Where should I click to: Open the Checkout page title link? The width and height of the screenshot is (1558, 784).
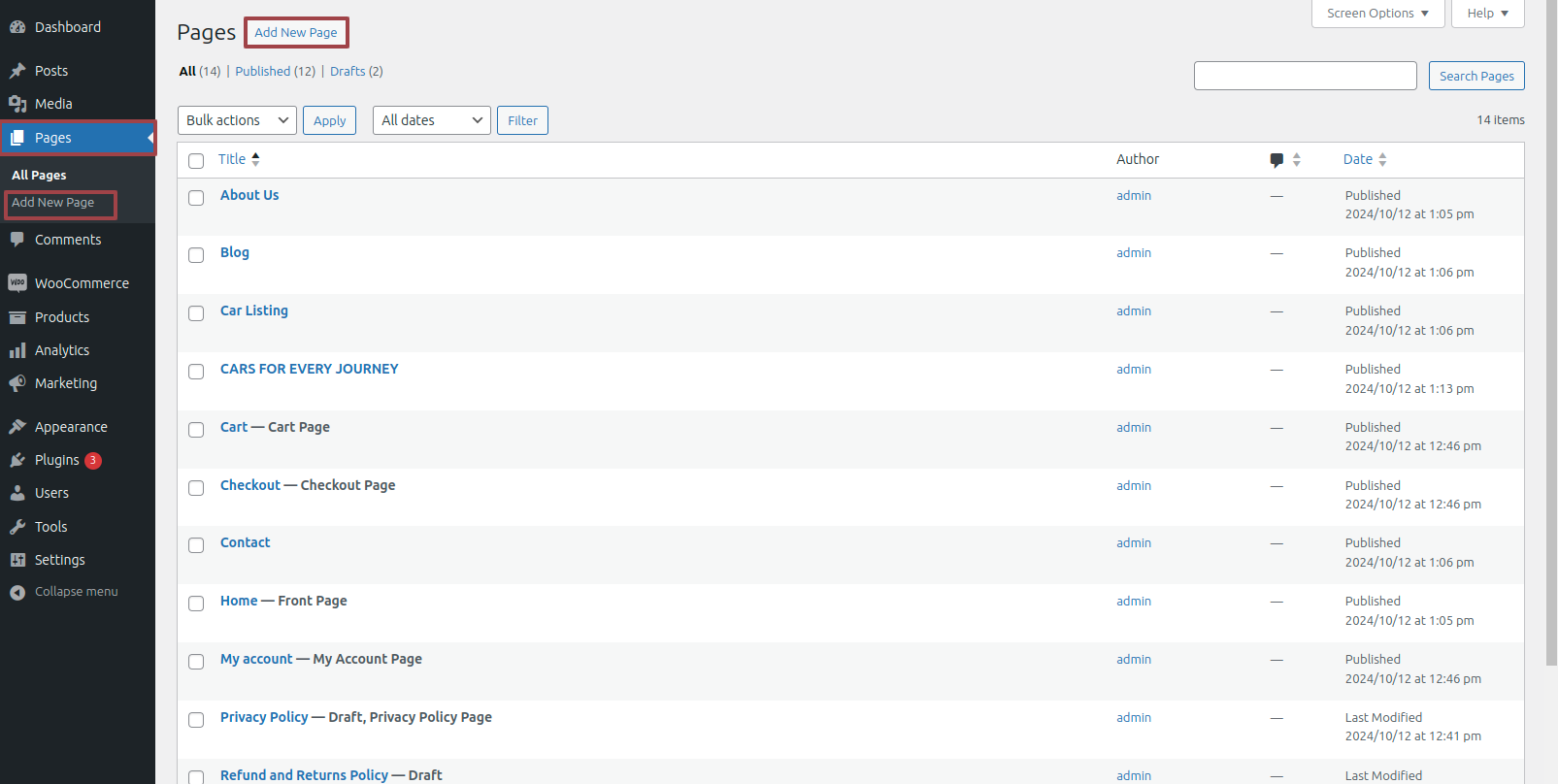(249, 485)
